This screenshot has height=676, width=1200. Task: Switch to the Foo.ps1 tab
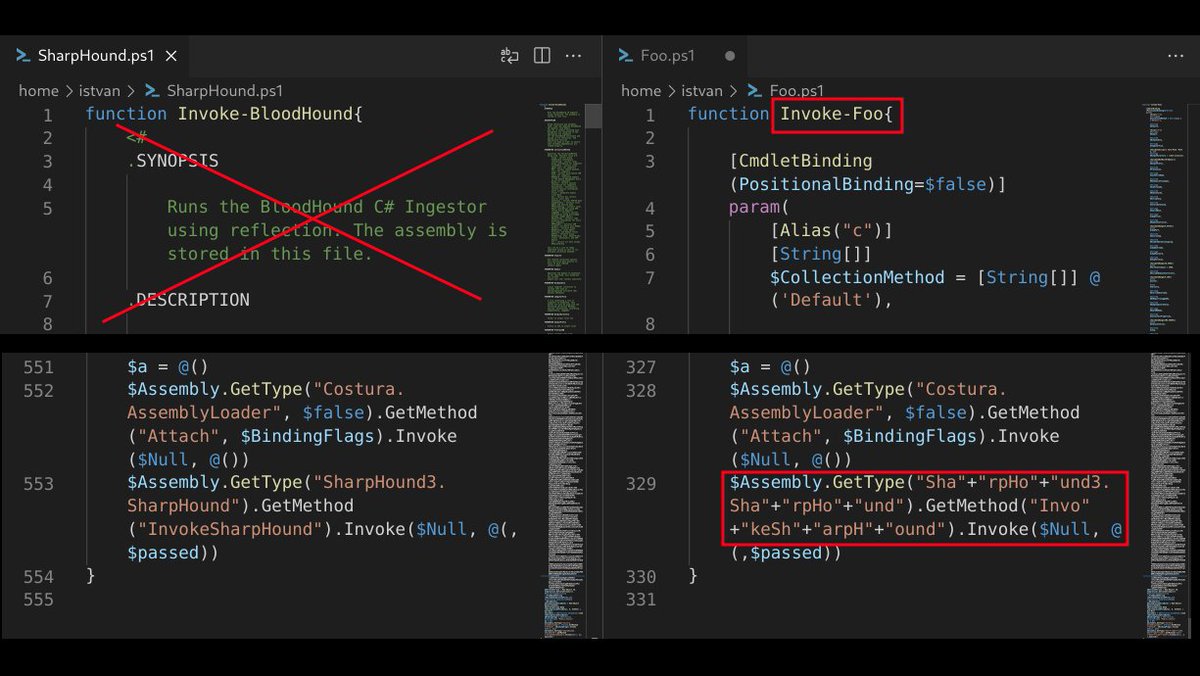[668, 55]
